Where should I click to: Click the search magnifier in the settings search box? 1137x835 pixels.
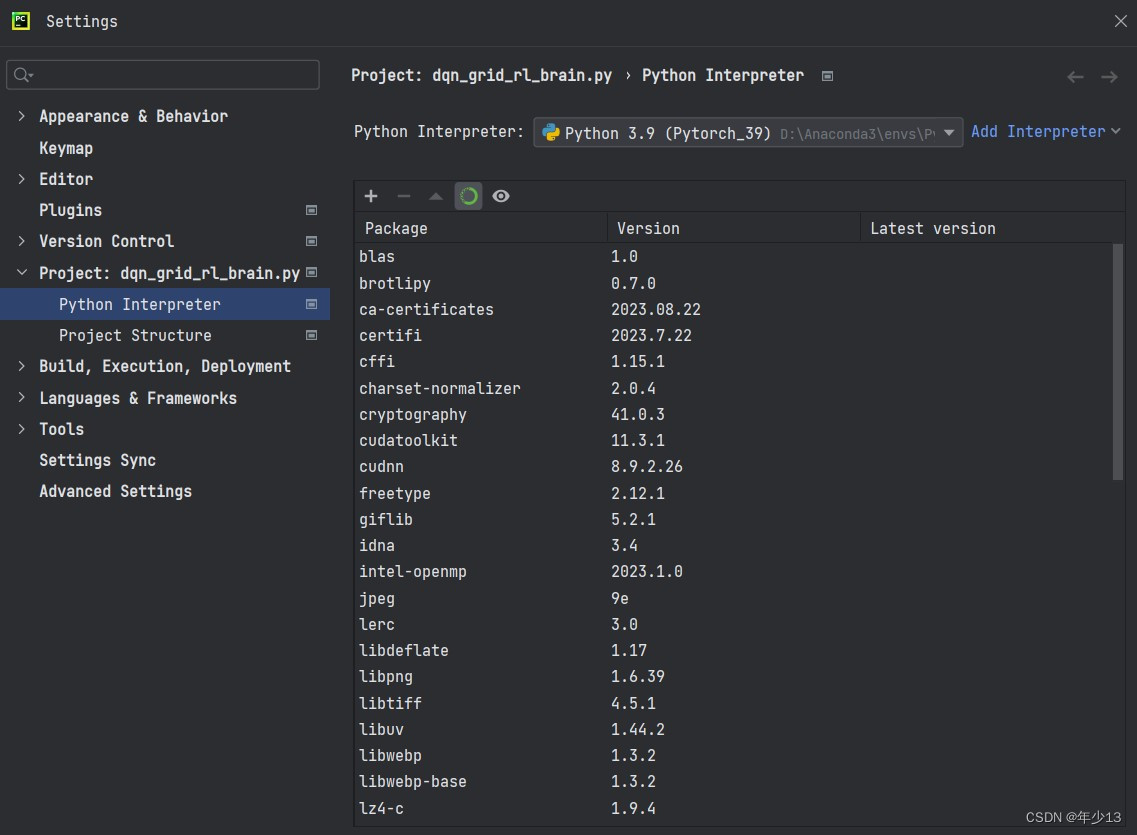point(20,74)
